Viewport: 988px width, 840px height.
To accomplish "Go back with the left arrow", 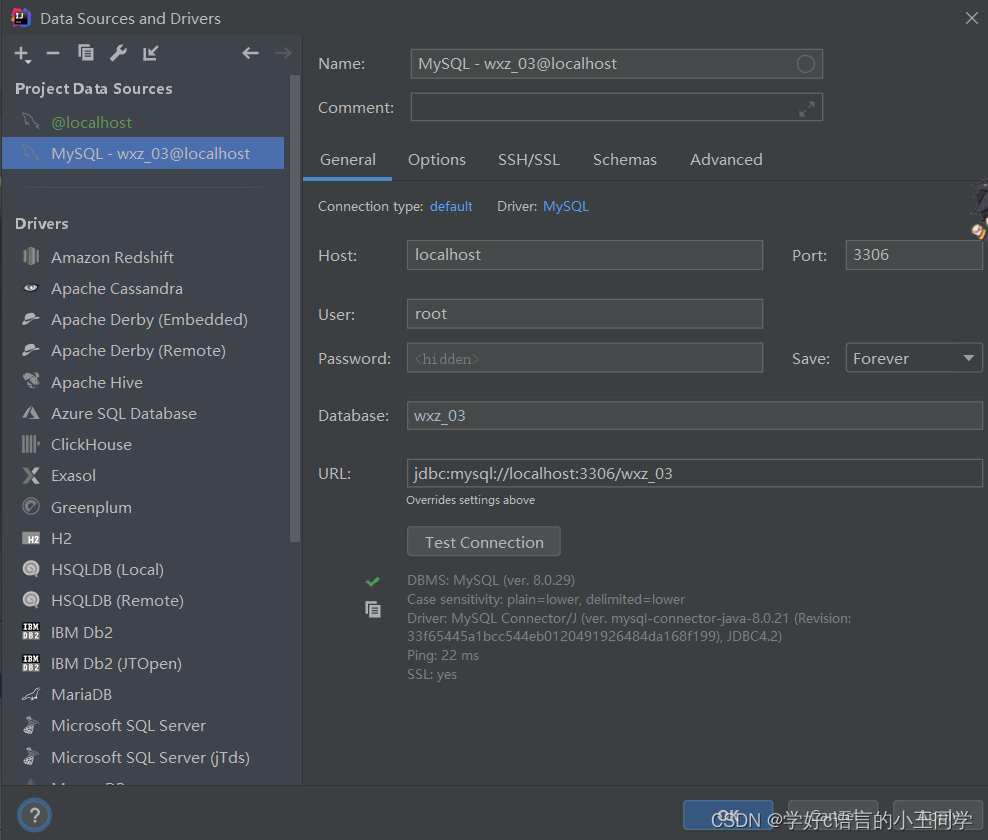I will [x=250, y=53].
